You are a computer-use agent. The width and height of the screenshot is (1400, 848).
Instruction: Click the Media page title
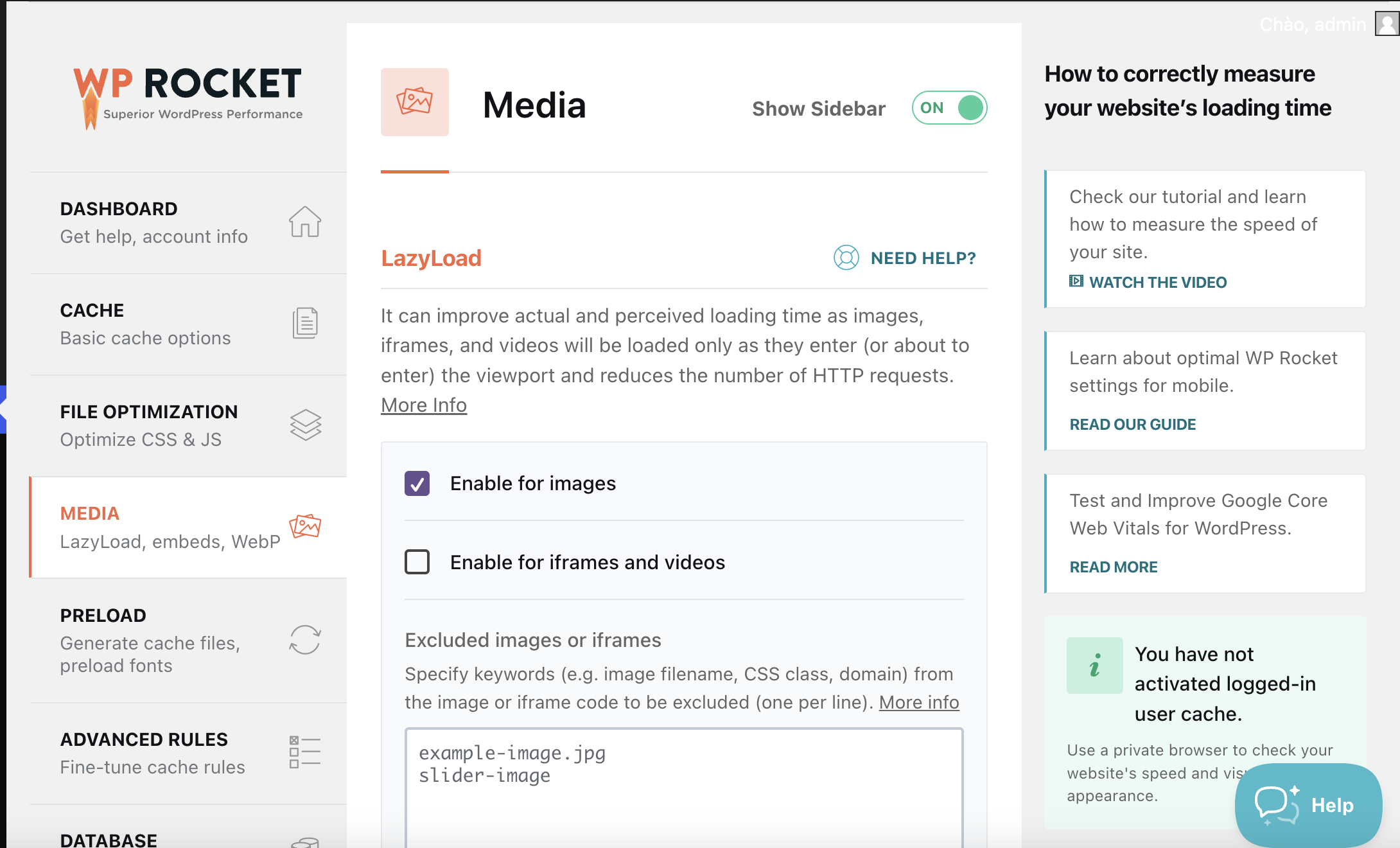tap(534, 105)
